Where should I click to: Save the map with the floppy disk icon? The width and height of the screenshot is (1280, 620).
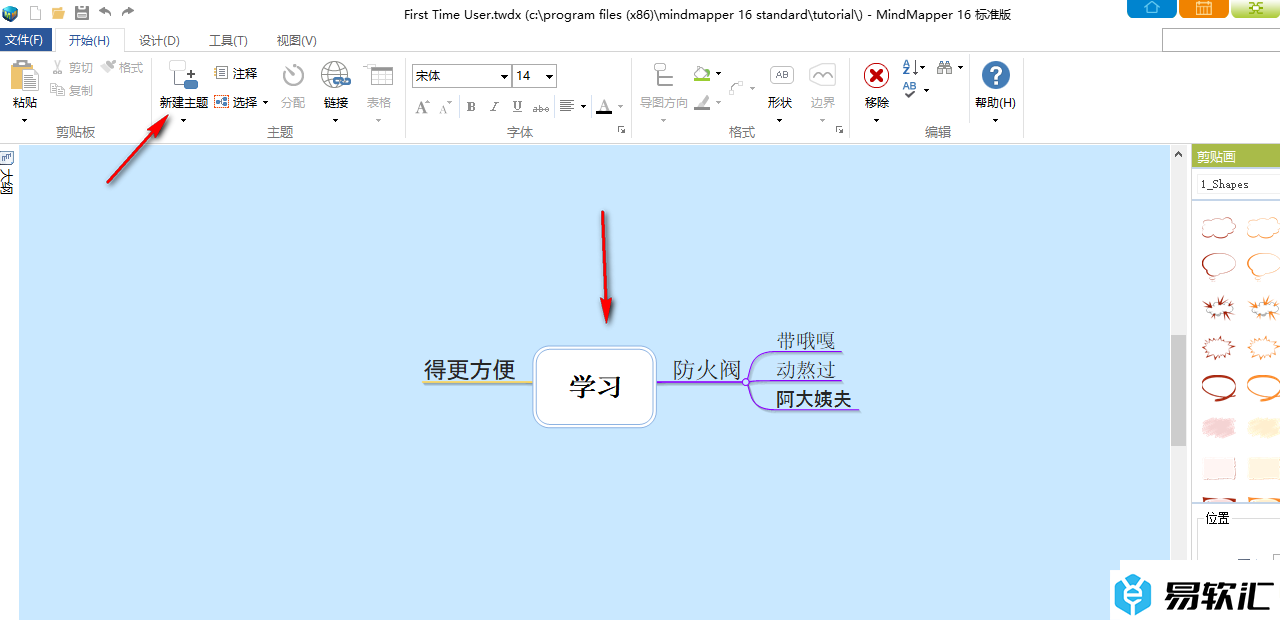[82, 12]
